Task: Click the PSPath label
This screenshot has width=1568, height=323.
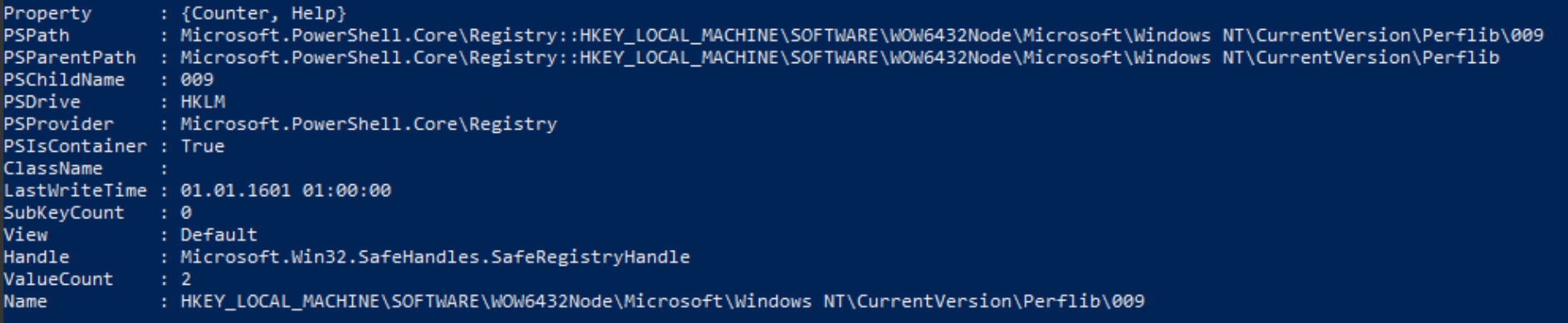Action: click(x=37, y=36)
